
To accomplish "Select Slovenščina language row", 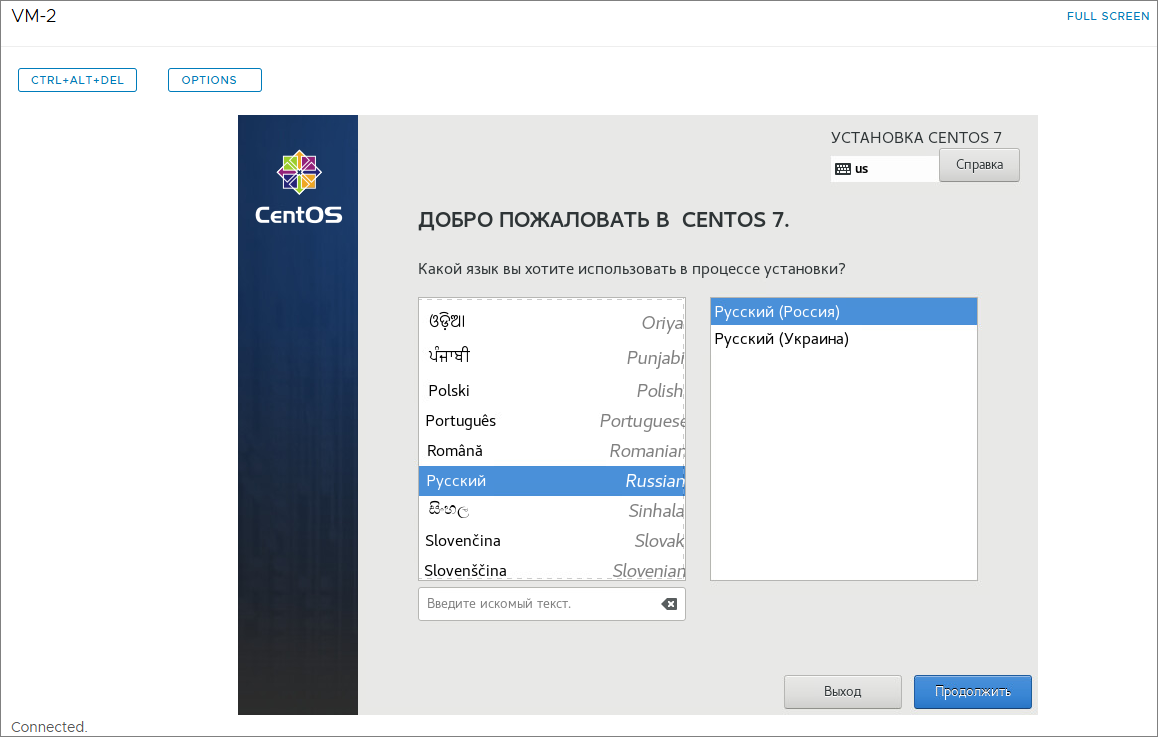I will [552, 570].
